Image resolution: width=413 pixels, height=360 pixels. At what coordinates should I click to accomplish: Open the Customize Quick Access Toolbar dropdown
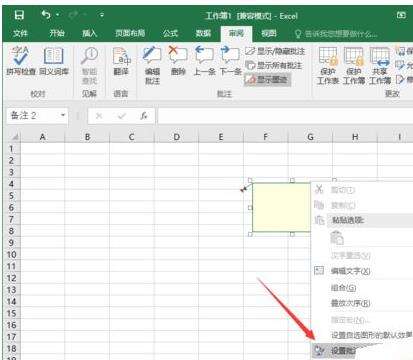click(x=102, y=15)
